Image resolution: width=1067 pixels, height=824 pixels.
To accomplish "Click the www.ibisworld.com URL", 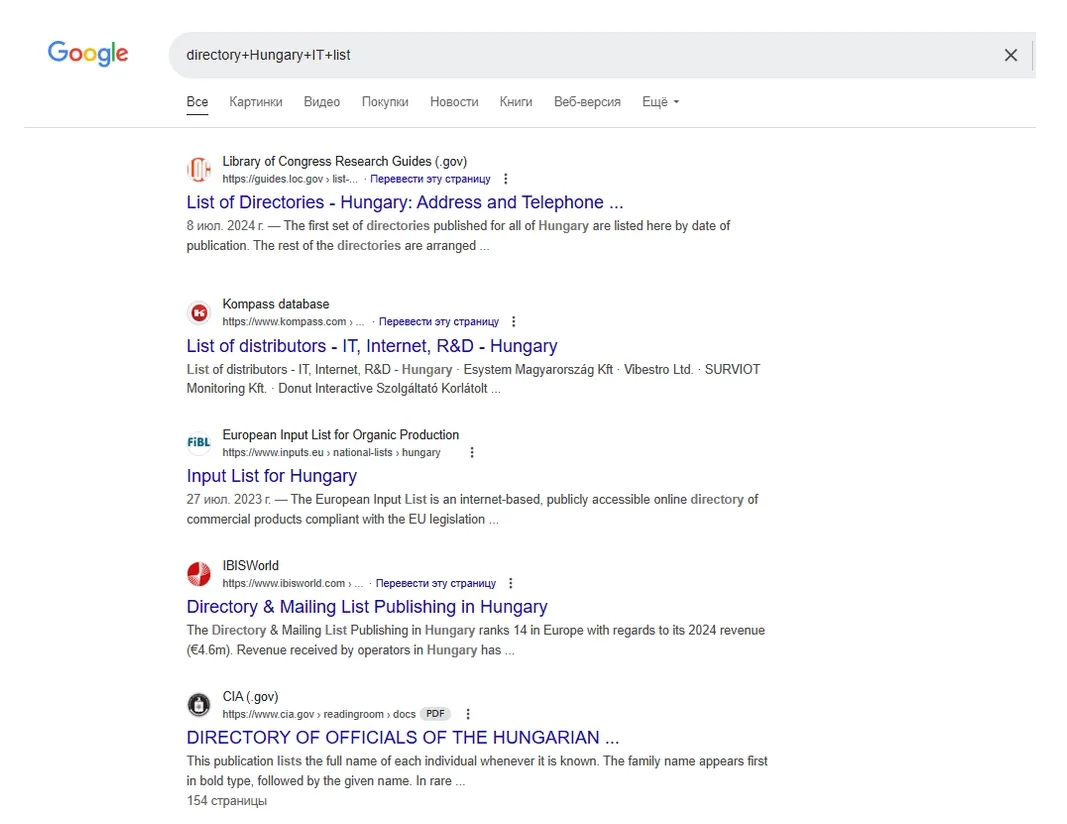I will [293, 583].
